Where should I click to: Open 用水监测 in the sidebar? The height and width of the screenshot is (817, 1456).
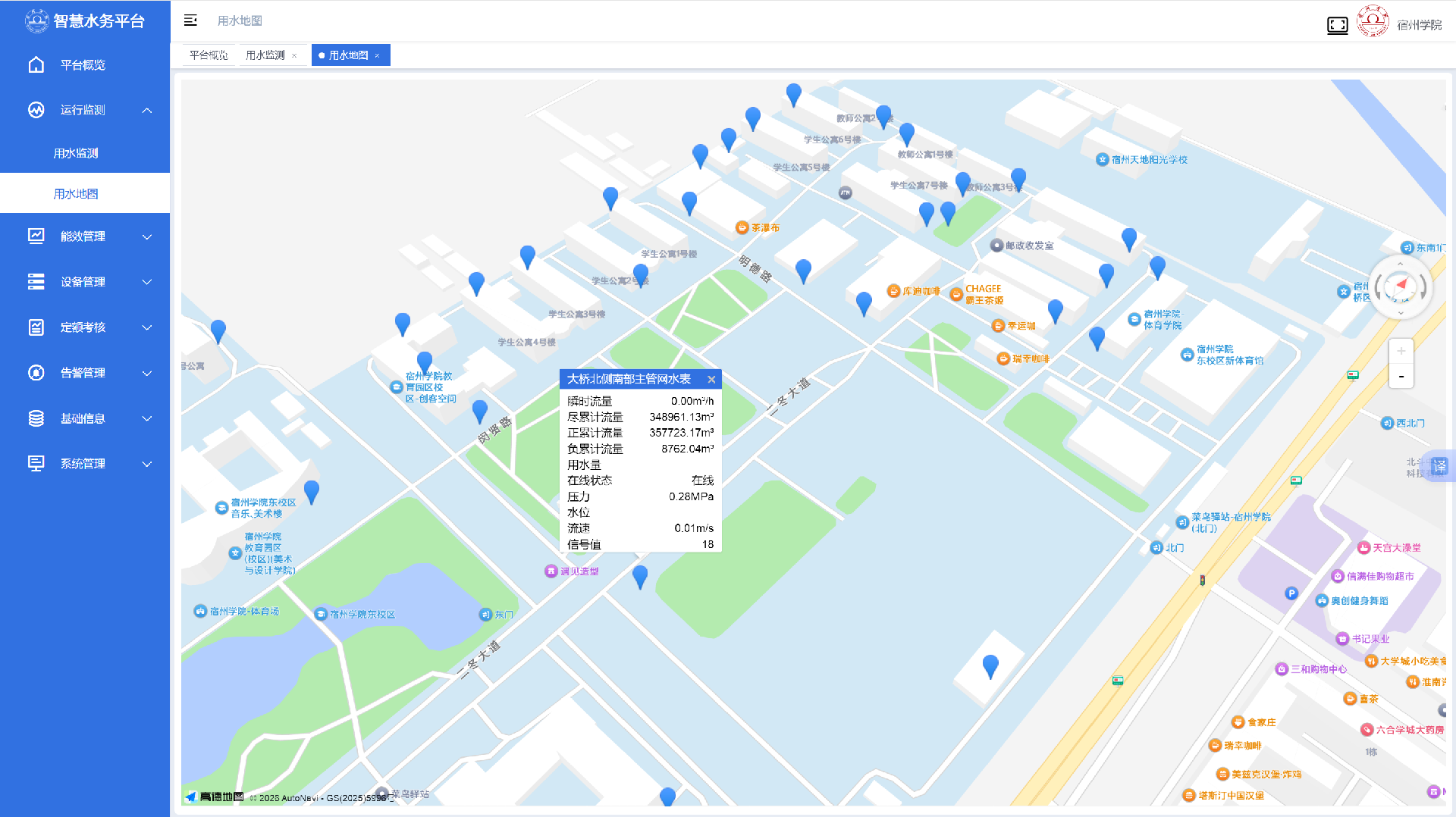(76, 153)
